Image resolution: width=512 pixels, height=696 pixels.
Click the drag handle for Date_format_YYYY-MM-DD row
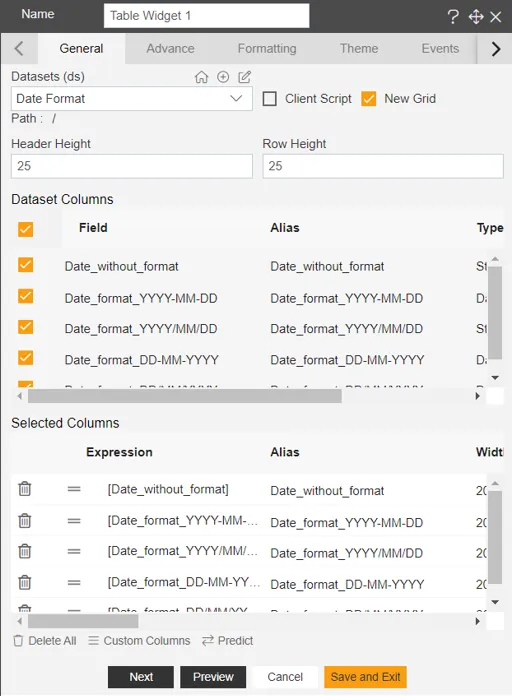(x=74, y=521)
